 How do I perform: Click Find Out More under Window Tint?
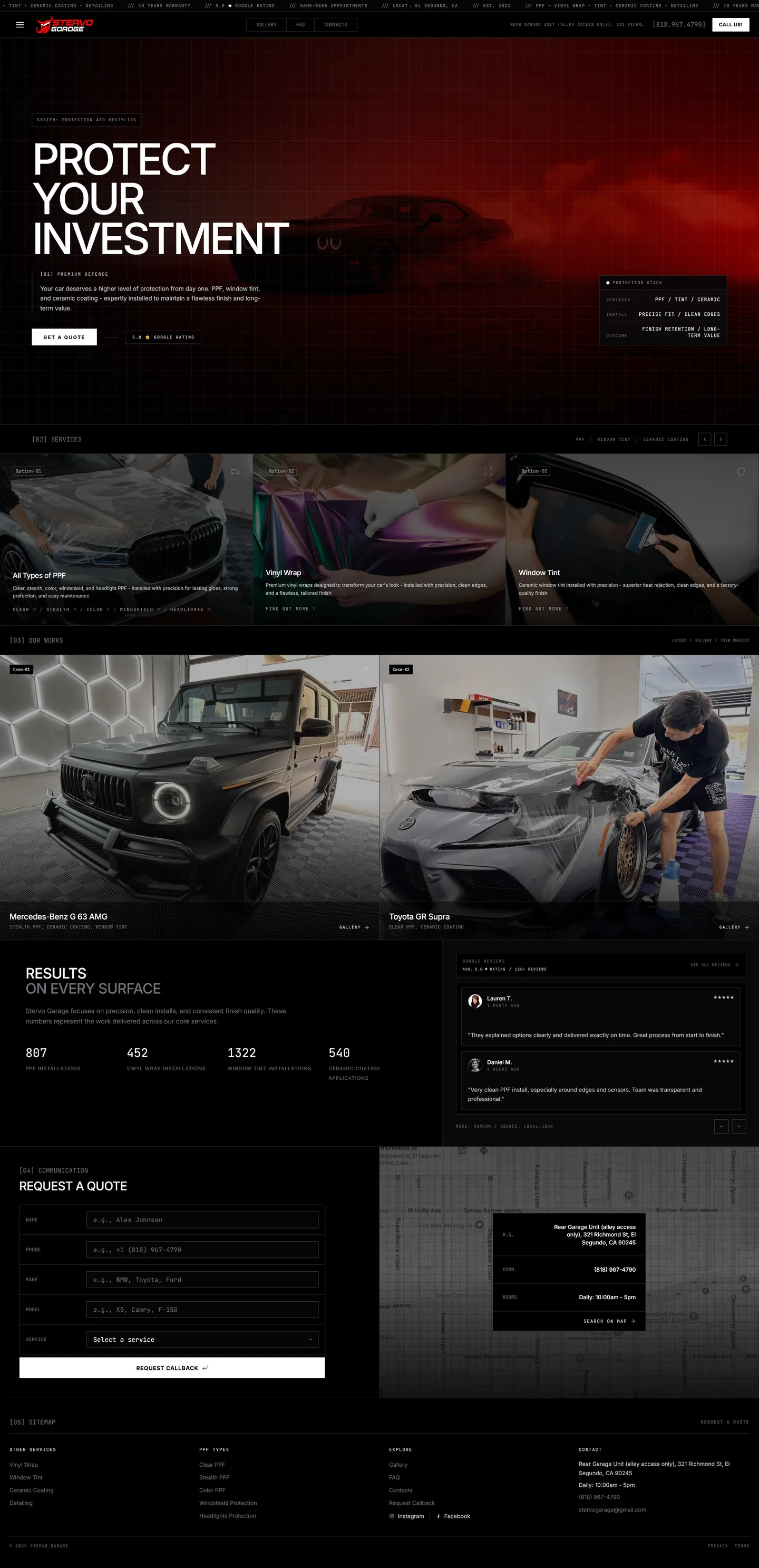click(x=543, y=609)
